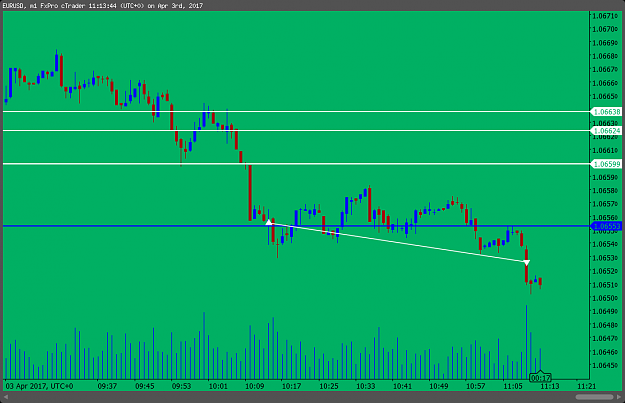The height and width of the screenshot is (403, 625).
Task: Click the 09:37 time axis label
Action: click(x=107, y=386)
